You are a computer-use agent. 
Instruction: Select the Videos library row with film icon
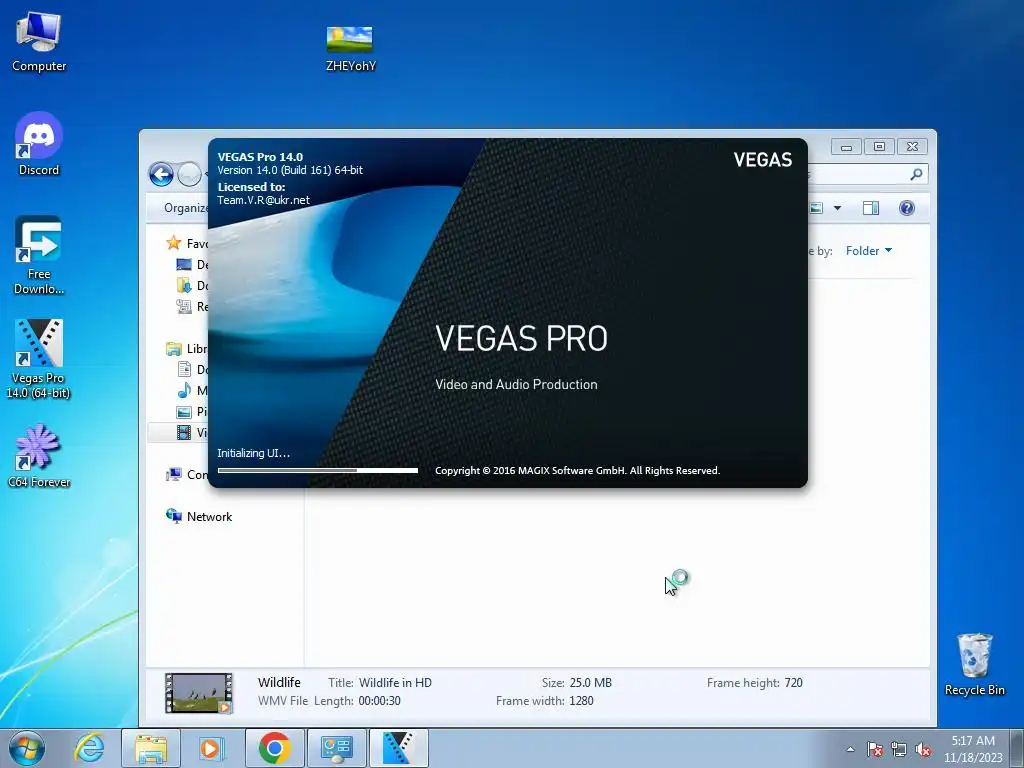(x=178, y=432)
